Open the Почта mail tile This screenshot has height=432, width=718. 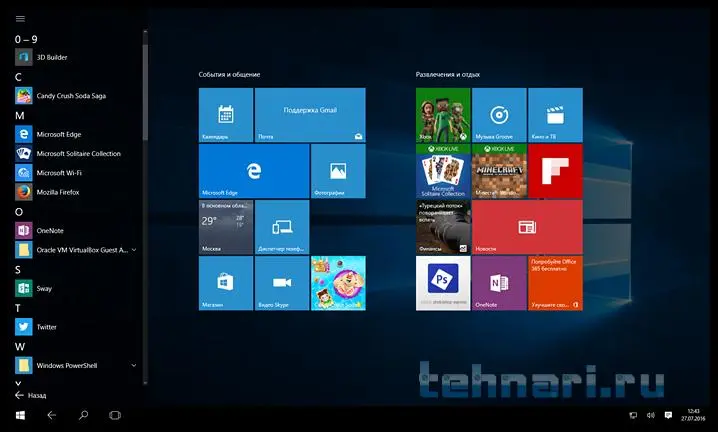click(310, 115)
